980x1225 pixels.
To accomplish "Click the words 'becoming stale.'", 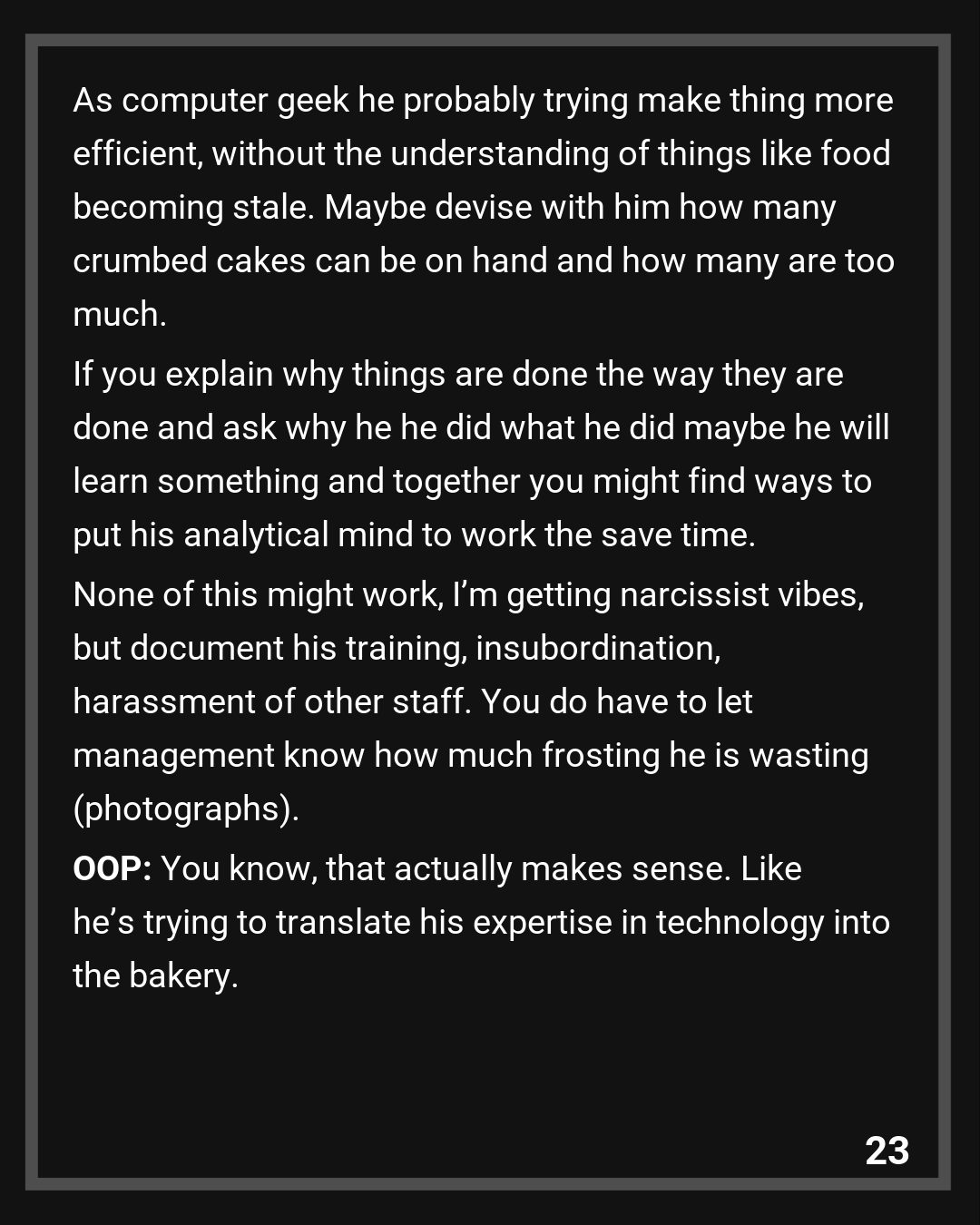I will point(193,207).
